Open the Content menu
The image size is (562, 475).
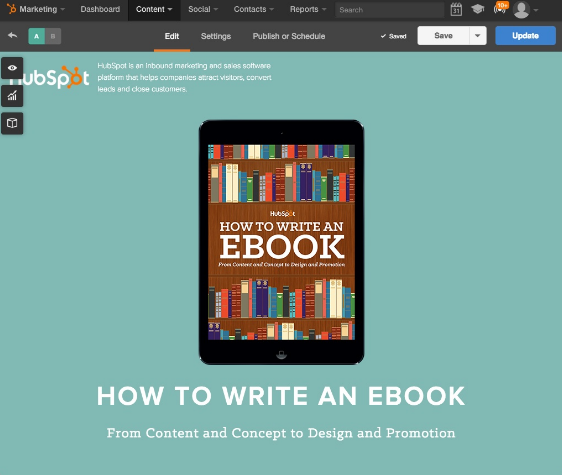(154, 9)
